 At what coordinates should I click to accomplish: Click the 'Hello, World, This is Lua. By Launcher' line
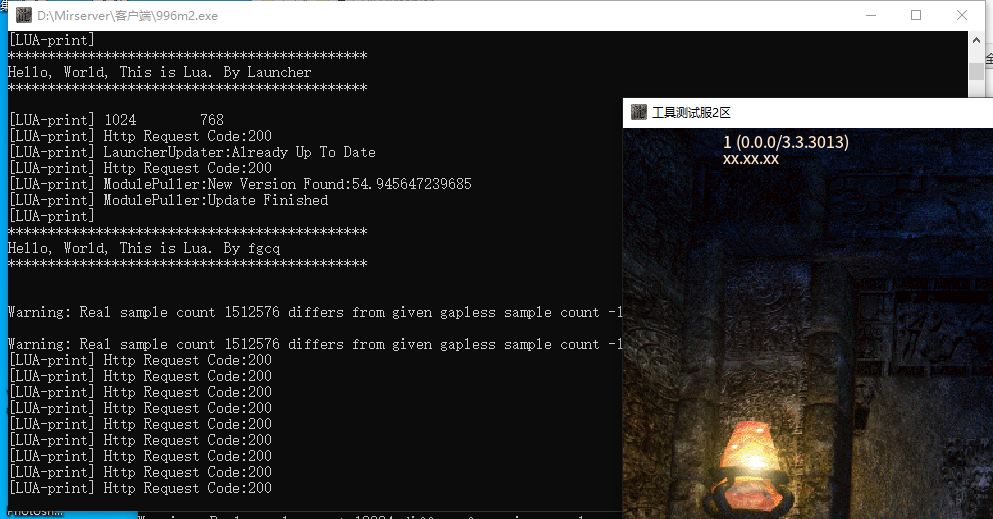click(159, 72)
